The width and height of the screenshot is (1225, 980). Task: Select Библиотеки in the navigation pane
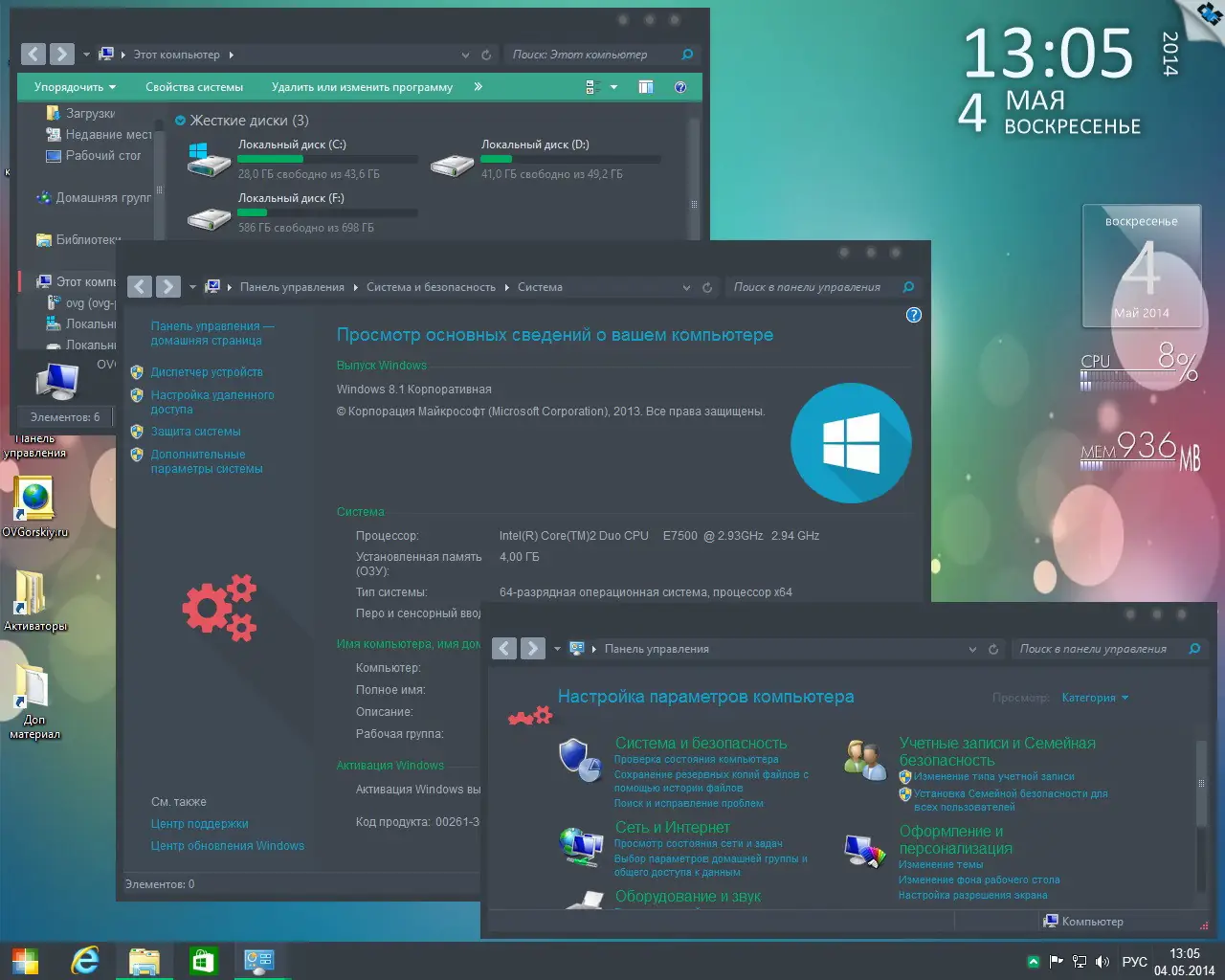[x=78, y=239]
